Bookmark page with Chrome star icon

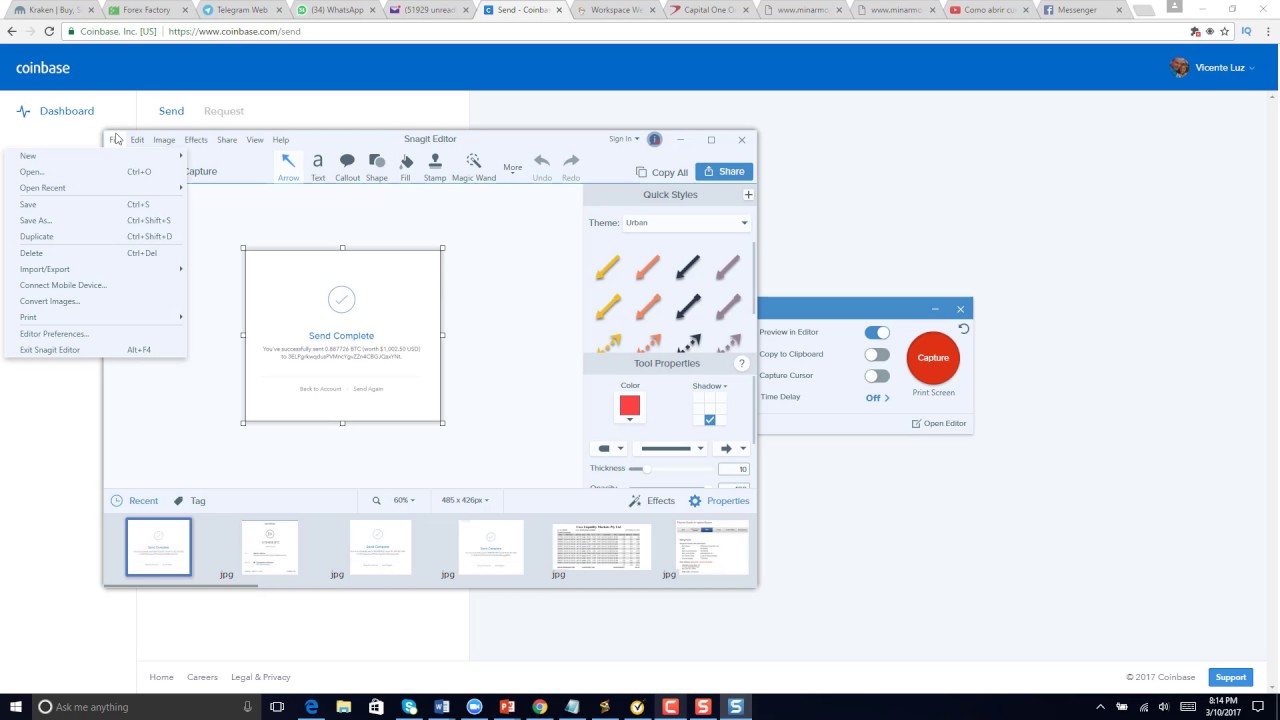pos(1224,31)
